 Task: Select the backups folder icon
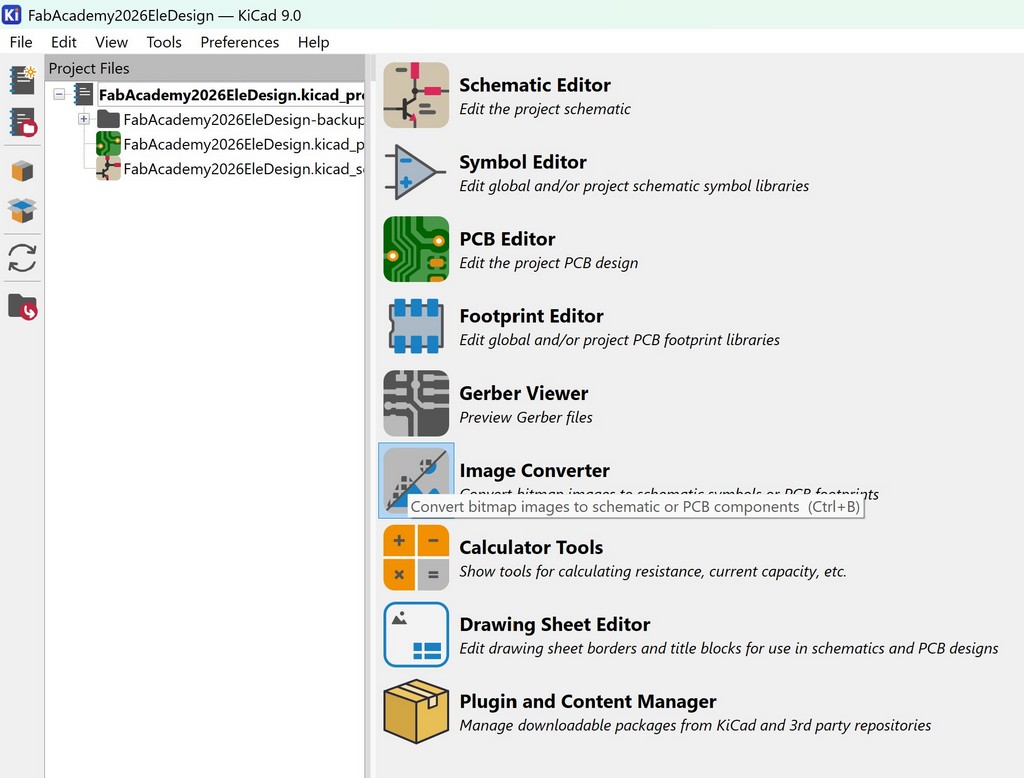108,119
